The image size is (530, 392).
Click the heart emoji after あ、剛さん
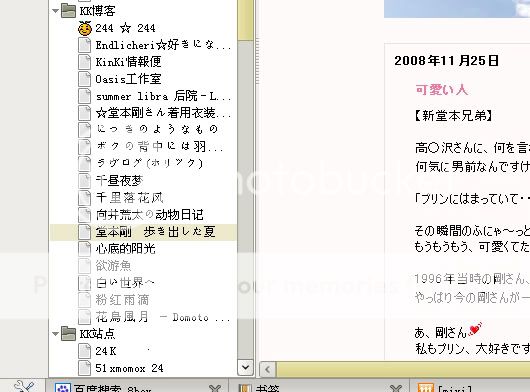[x=475, y=328]
